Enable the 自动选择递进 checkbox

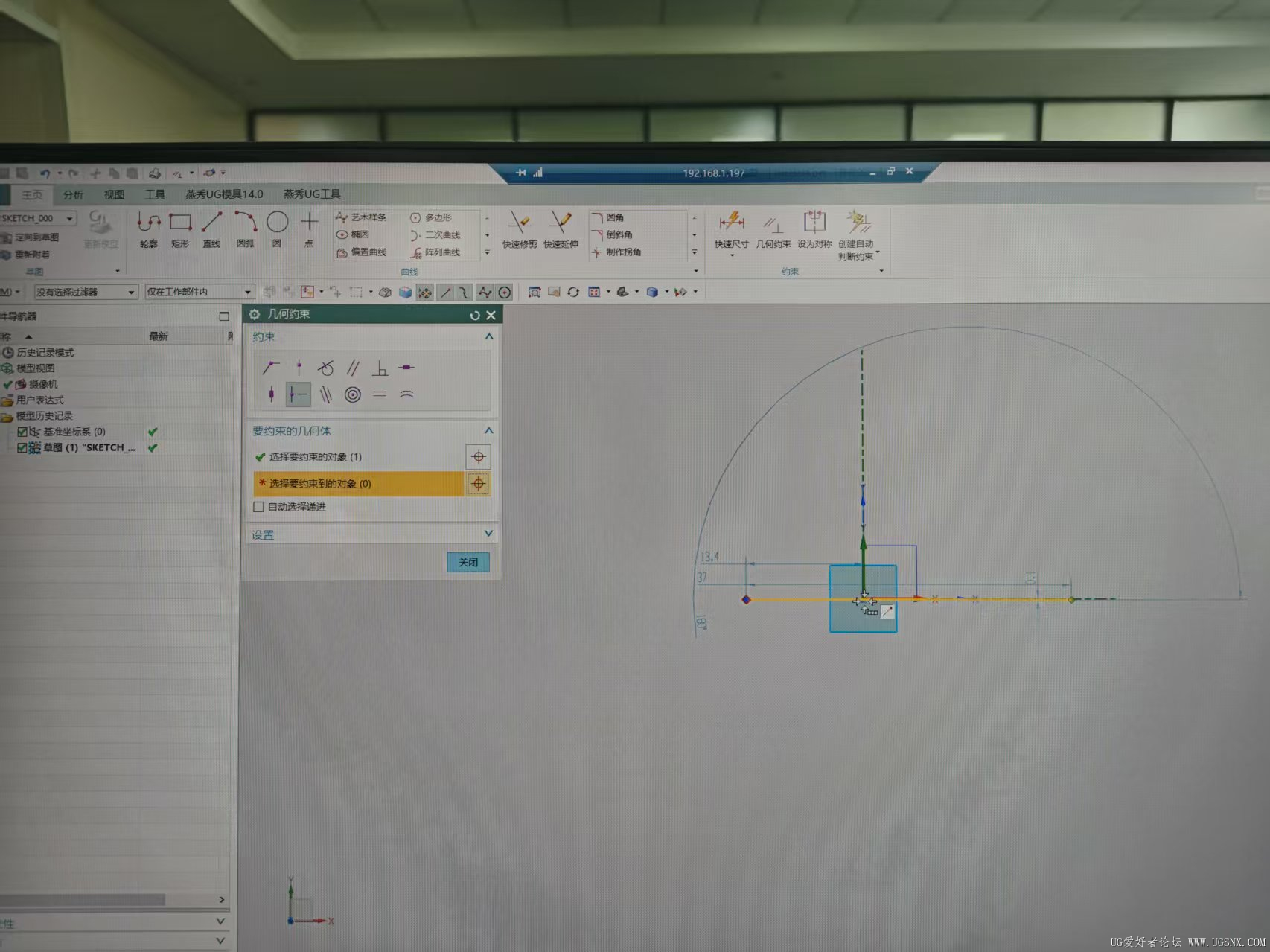pos(259,507)
